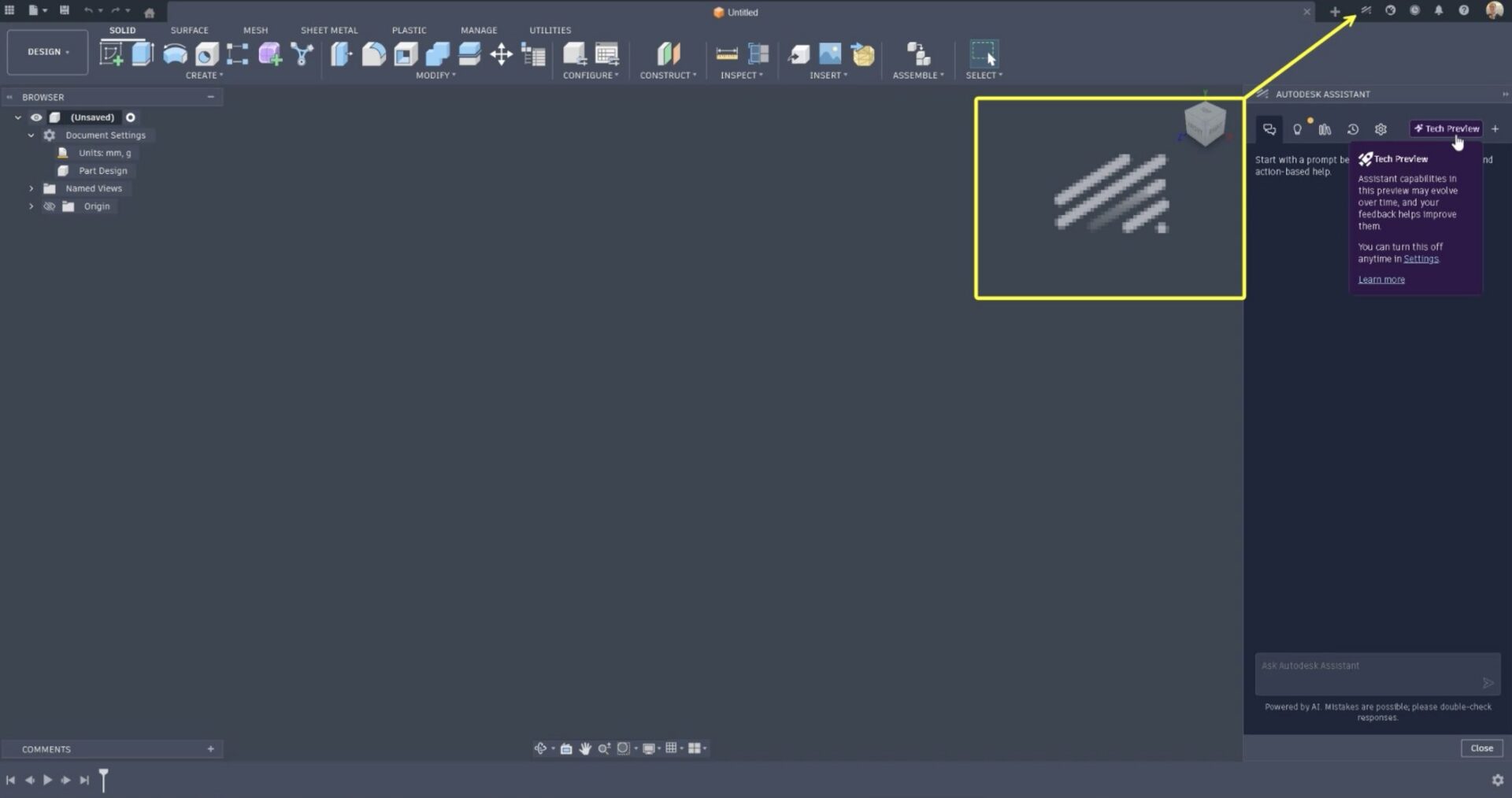Screen dimensions: 1512x798
Task: Select the Combine tool
Action: click(x=437, y=54)
